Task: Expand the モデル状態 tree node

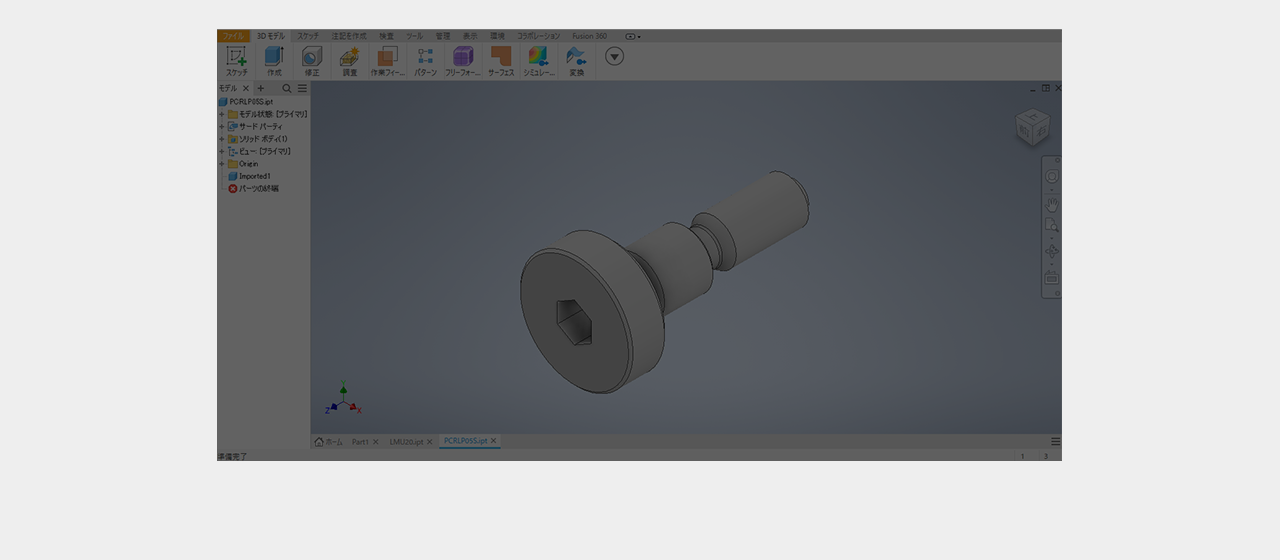Action: (222, 115)
